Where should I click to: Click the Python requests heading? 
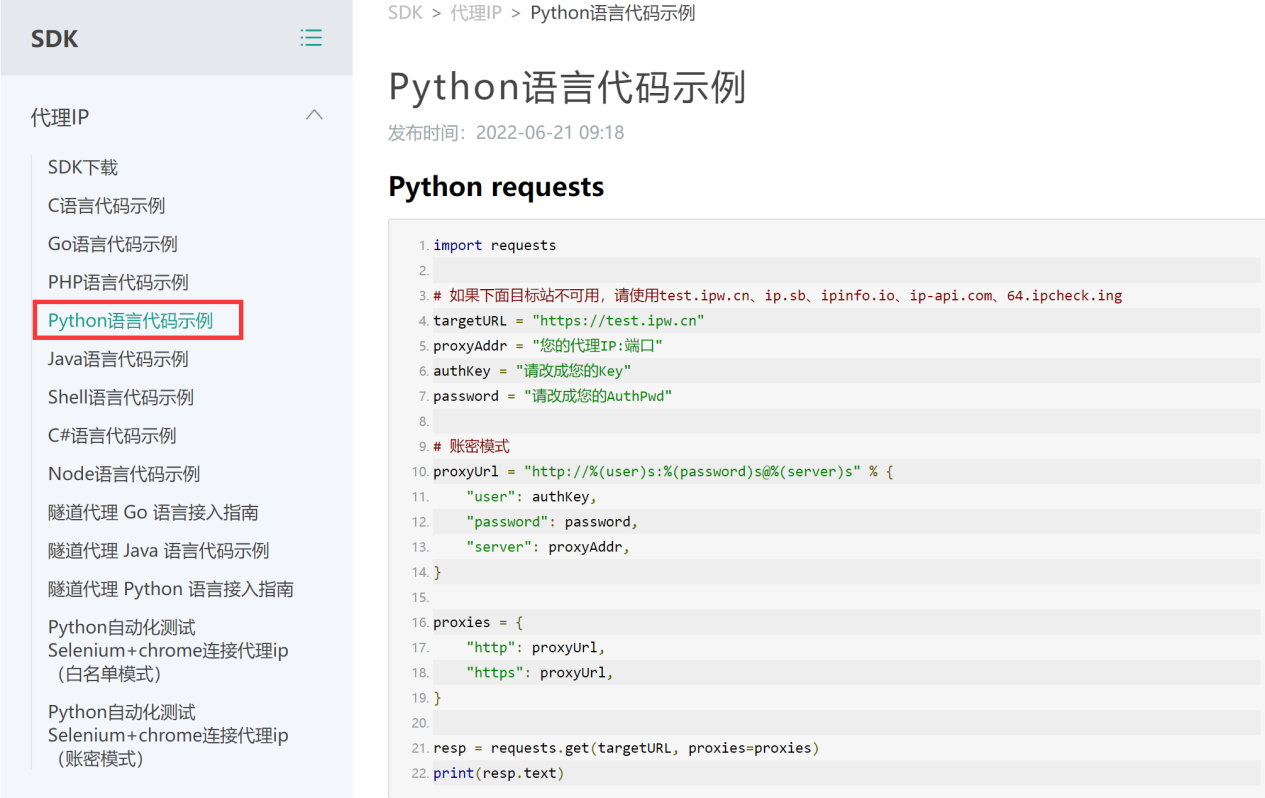coord(496,187)
